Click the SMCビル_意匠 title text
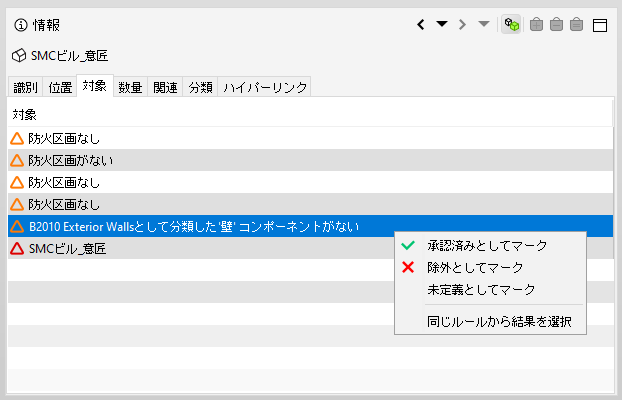This screenshot has width=622, height=400. 69,56
